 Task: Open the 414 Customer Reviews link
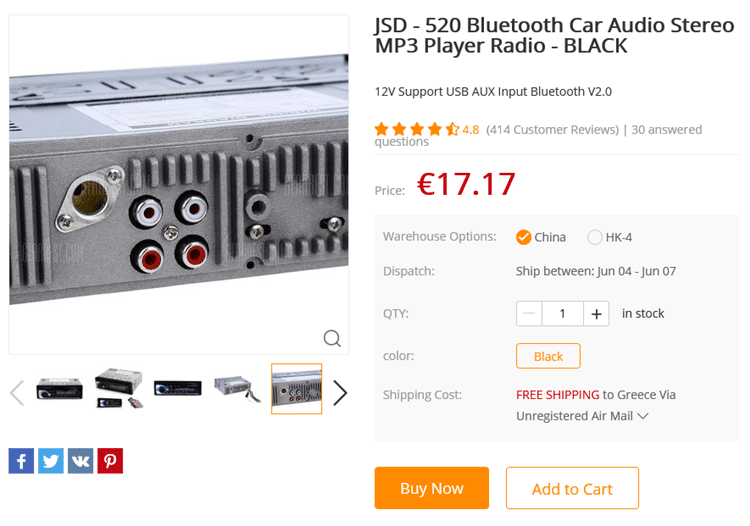coord(552,130)
